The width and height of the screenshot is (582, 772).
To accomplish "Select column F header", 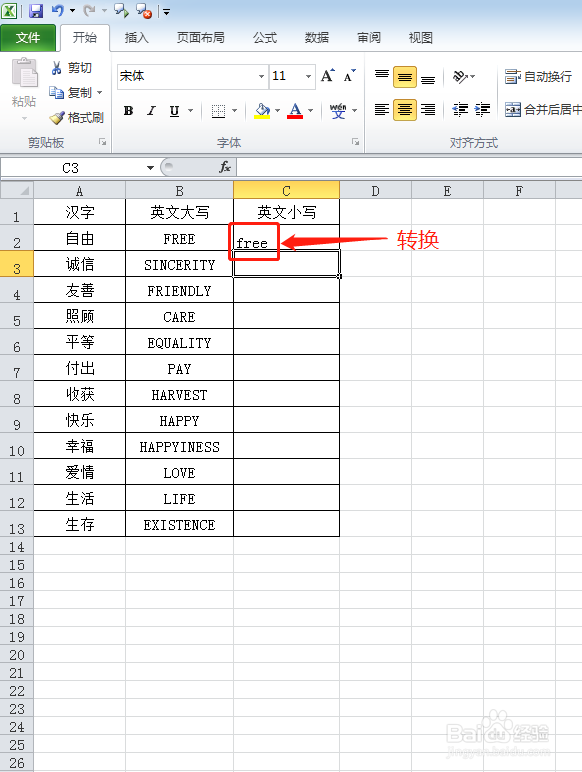I will (519, 190).
